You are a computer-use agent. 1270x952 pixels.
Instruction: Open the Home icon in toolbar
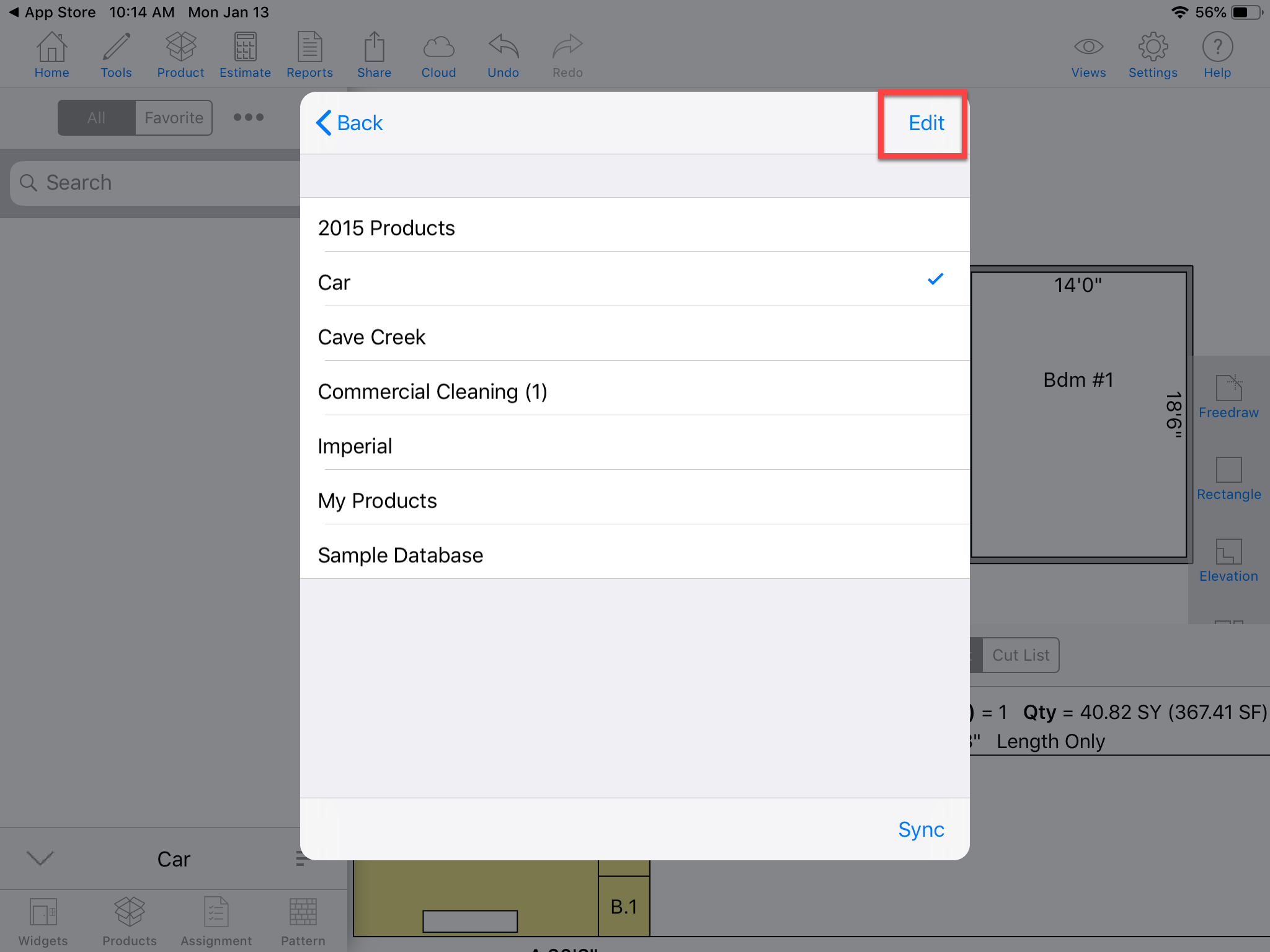pos(51,55)
